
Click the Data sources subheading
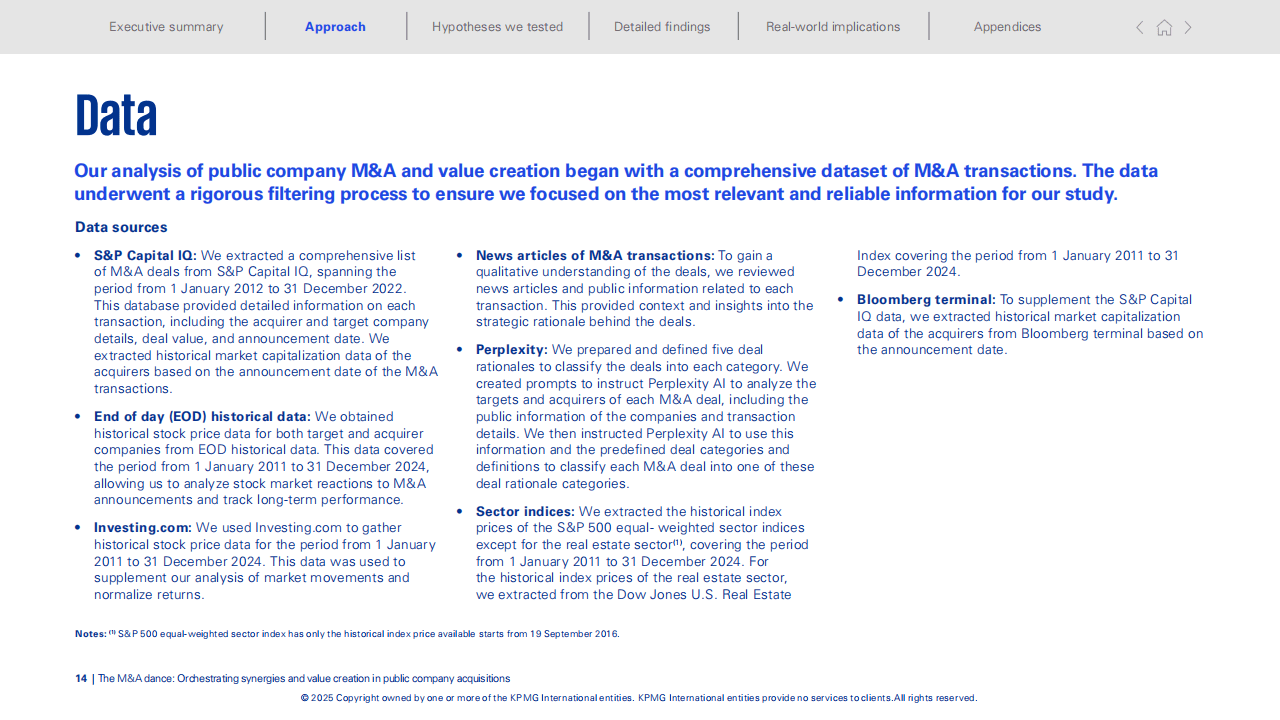tap(121, 227)
